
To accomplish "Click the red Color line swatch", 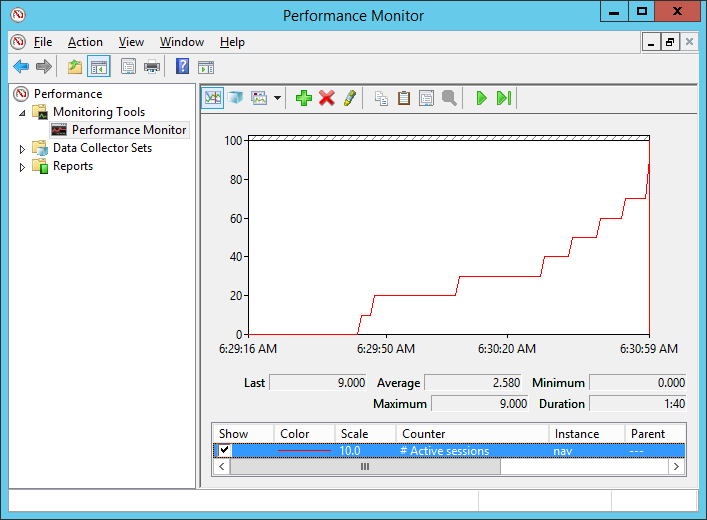I will [304, 451].
